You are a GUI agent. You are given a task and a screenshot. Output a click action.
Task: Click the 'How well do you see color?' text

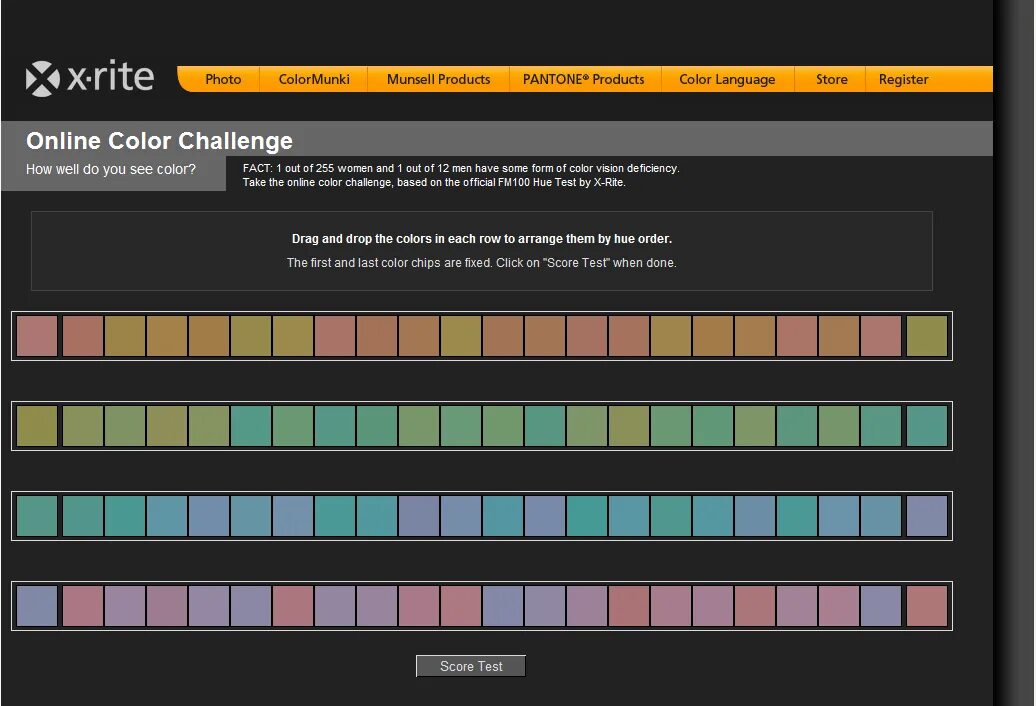point(111,169)
